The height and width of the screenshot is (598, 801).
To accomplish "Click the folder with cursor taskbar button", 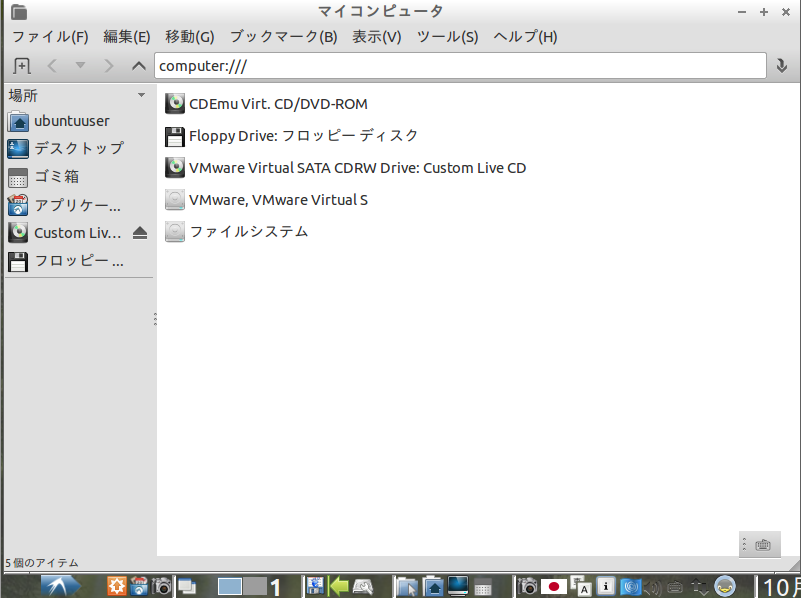I will point(407,587).
